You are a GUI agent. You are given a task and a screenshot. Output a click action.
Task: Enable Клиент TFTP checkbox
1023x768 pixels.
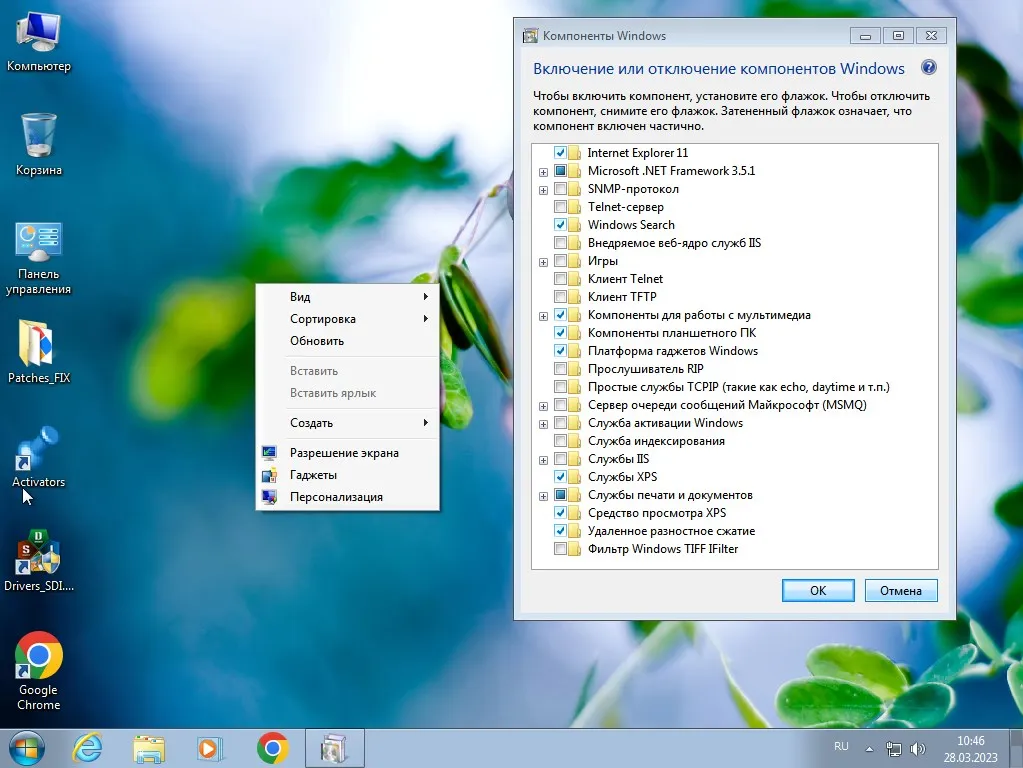point(560,297)
